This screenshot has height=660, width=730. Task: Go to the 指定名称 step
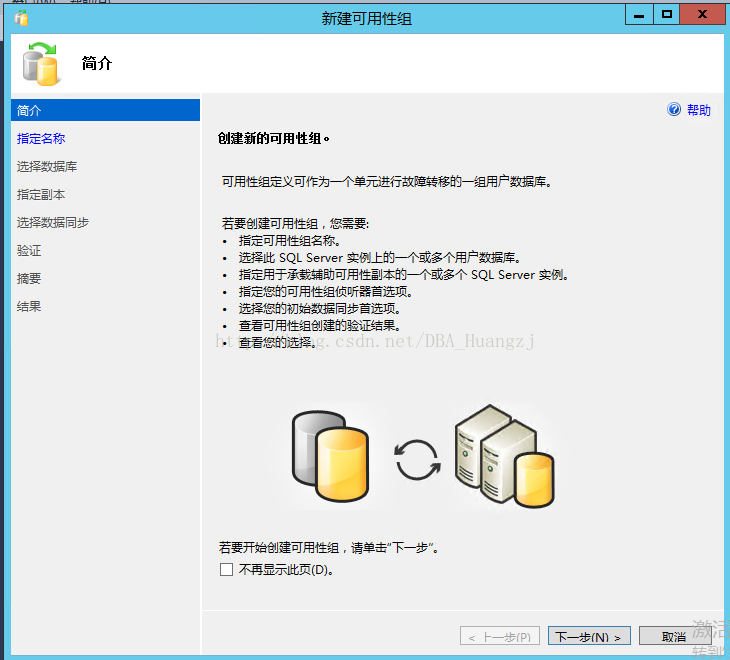[41, 138]
